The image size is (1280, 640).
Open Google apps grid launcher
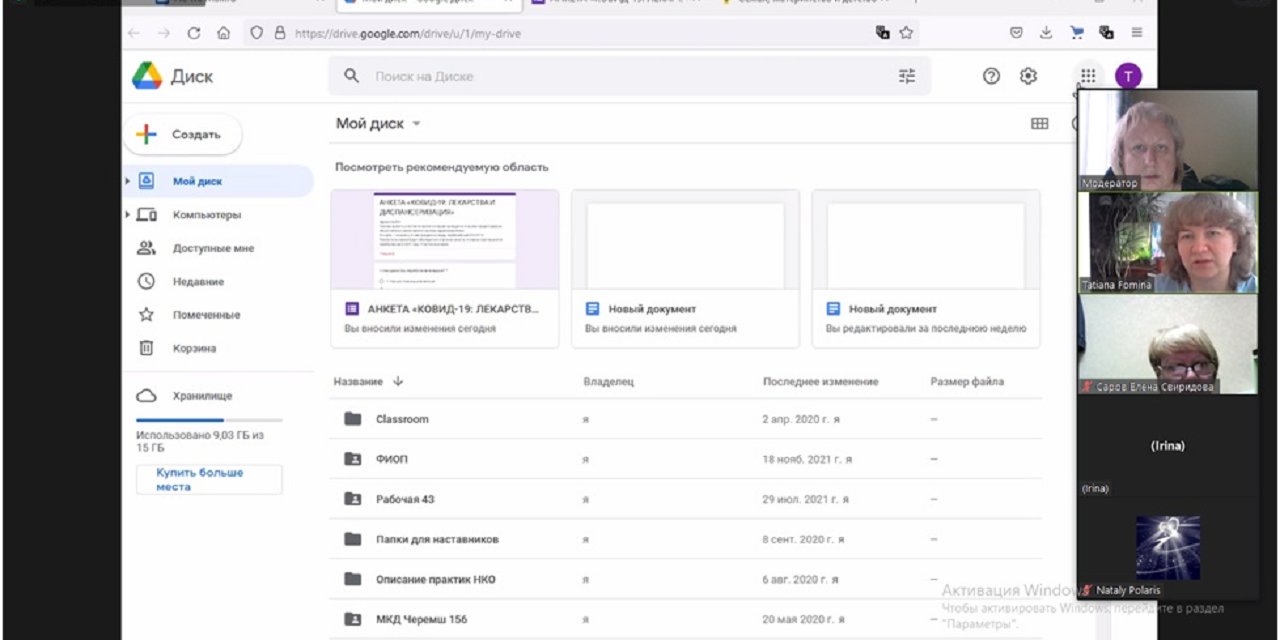(1087, 76)
